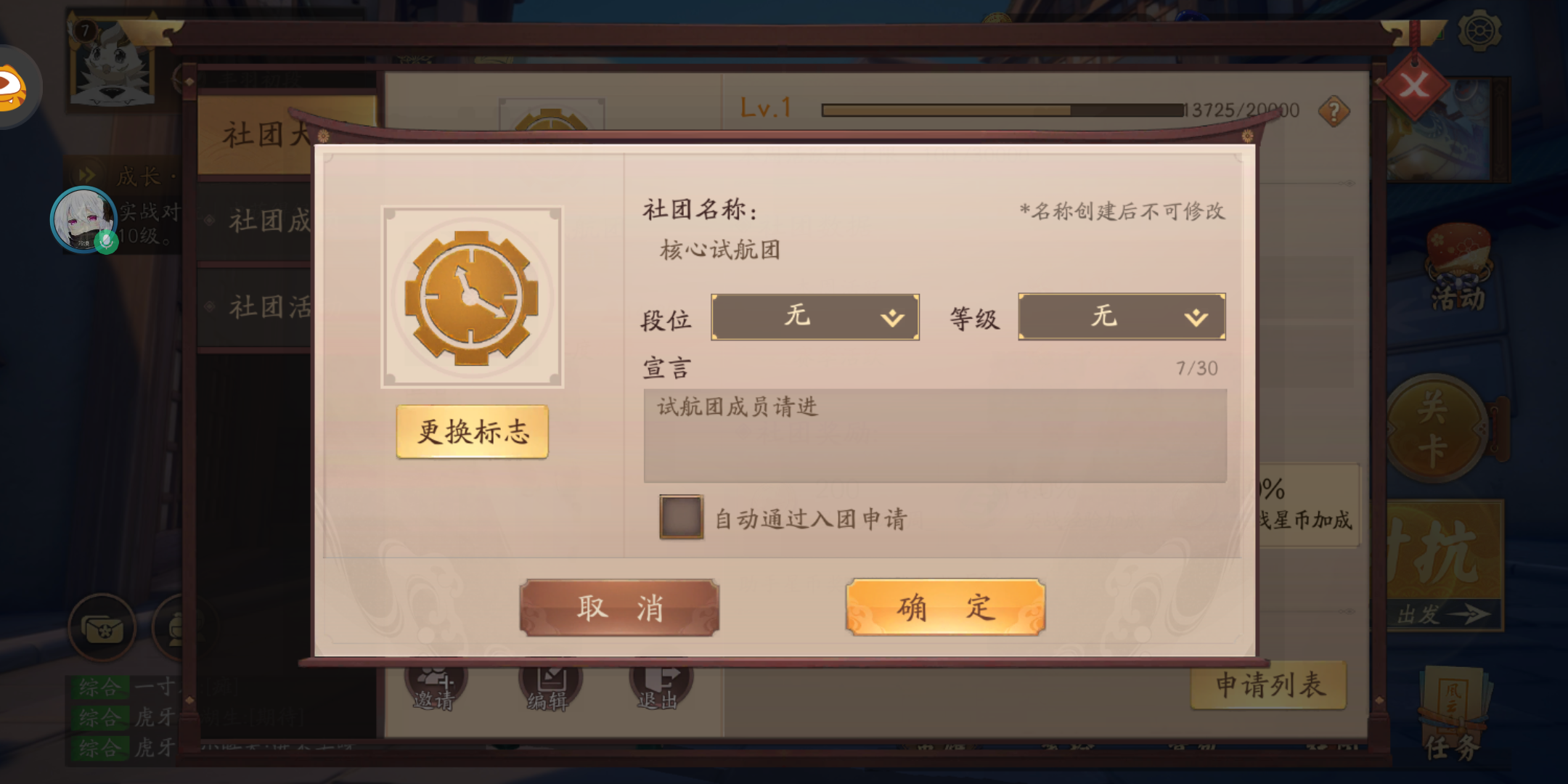Click the 更换标志 button
Viewport: 1568px width, 784px height.
click(472, 432)
